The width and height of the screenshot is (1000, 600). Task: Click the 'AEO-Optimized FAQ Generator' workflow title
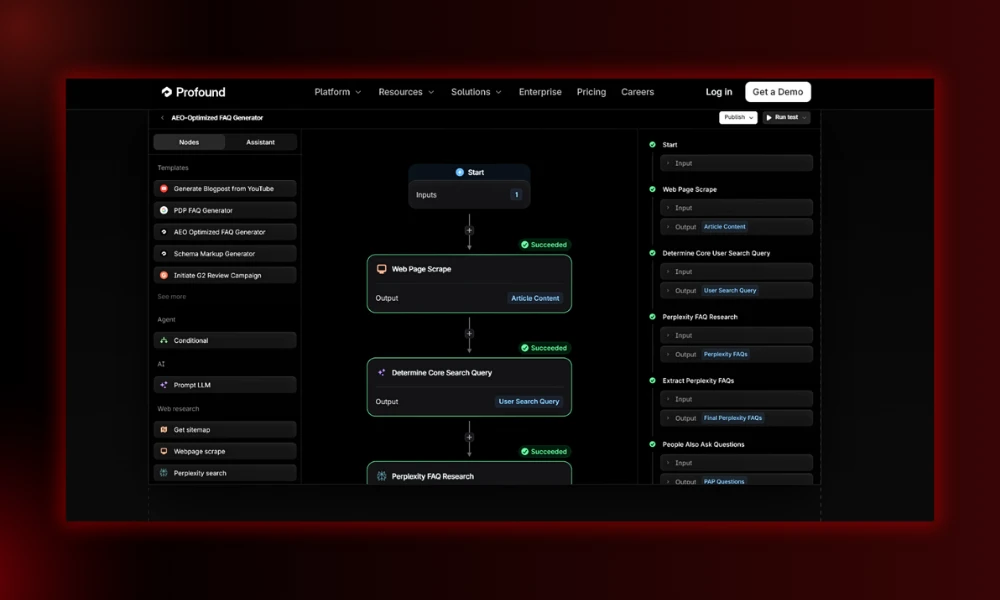tap(217, 118)
